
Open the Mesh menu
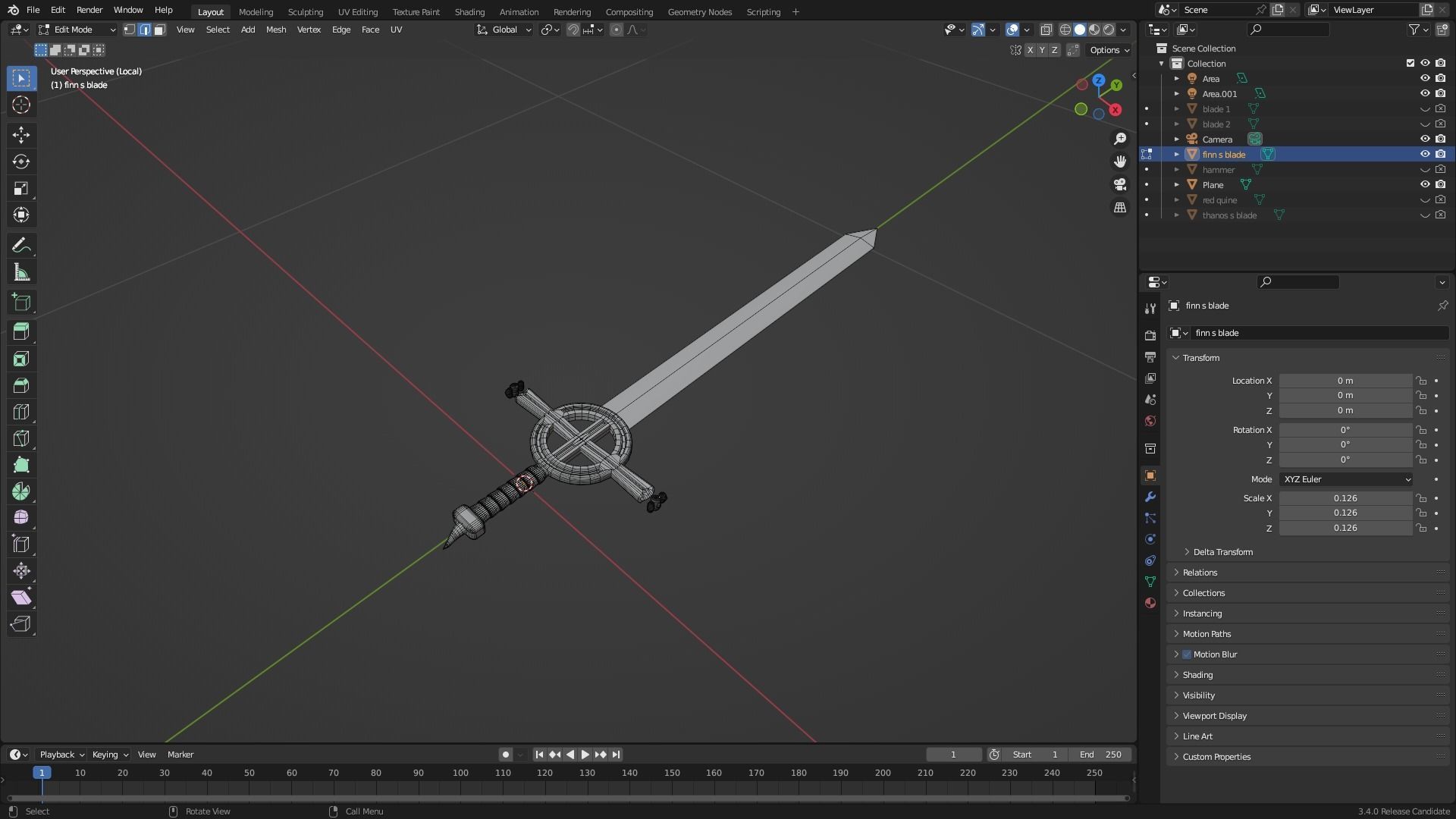click(276, 30)
